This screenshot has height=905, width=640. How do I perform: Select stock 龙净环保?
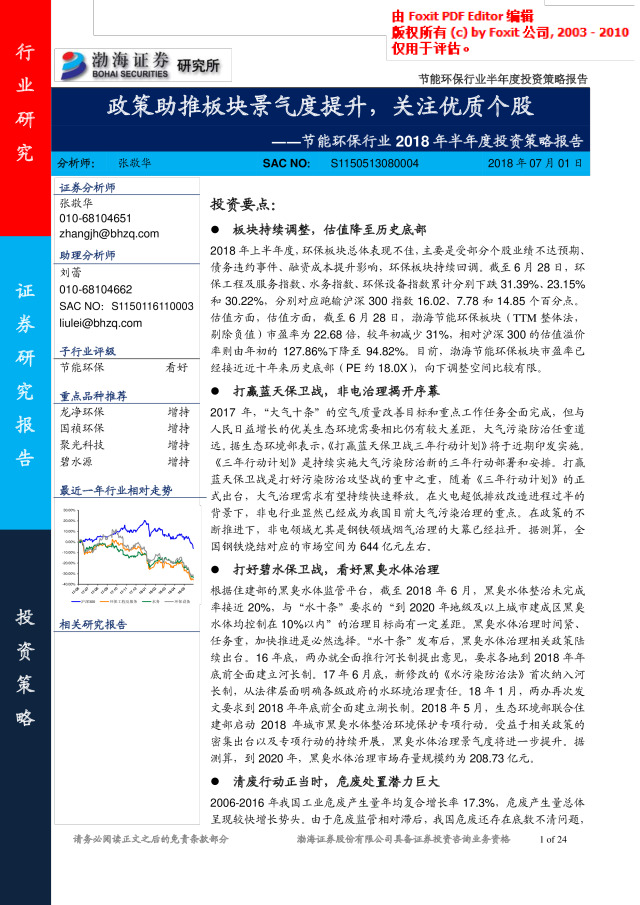click(82, 412)
